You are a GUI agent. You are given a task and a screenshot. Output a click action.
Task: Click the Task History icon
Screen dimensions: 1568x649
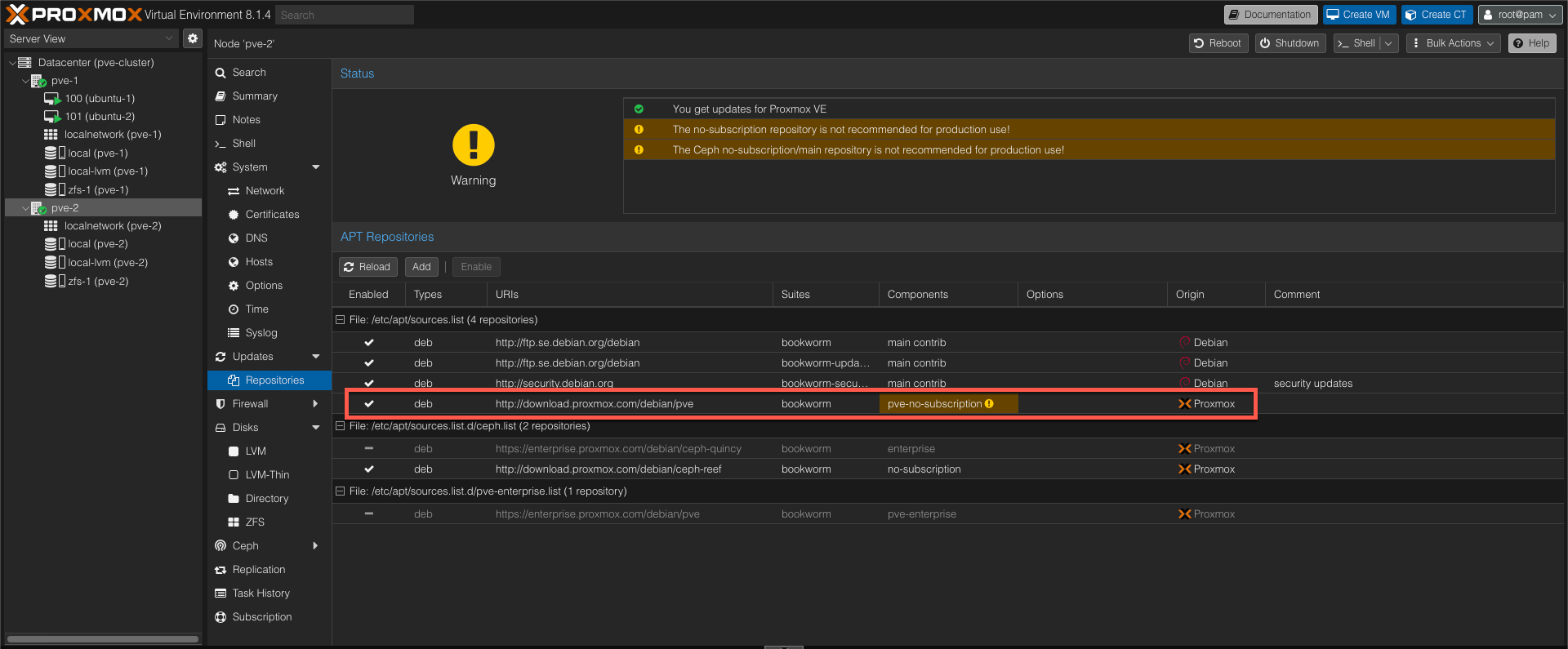tap(220, 593)
